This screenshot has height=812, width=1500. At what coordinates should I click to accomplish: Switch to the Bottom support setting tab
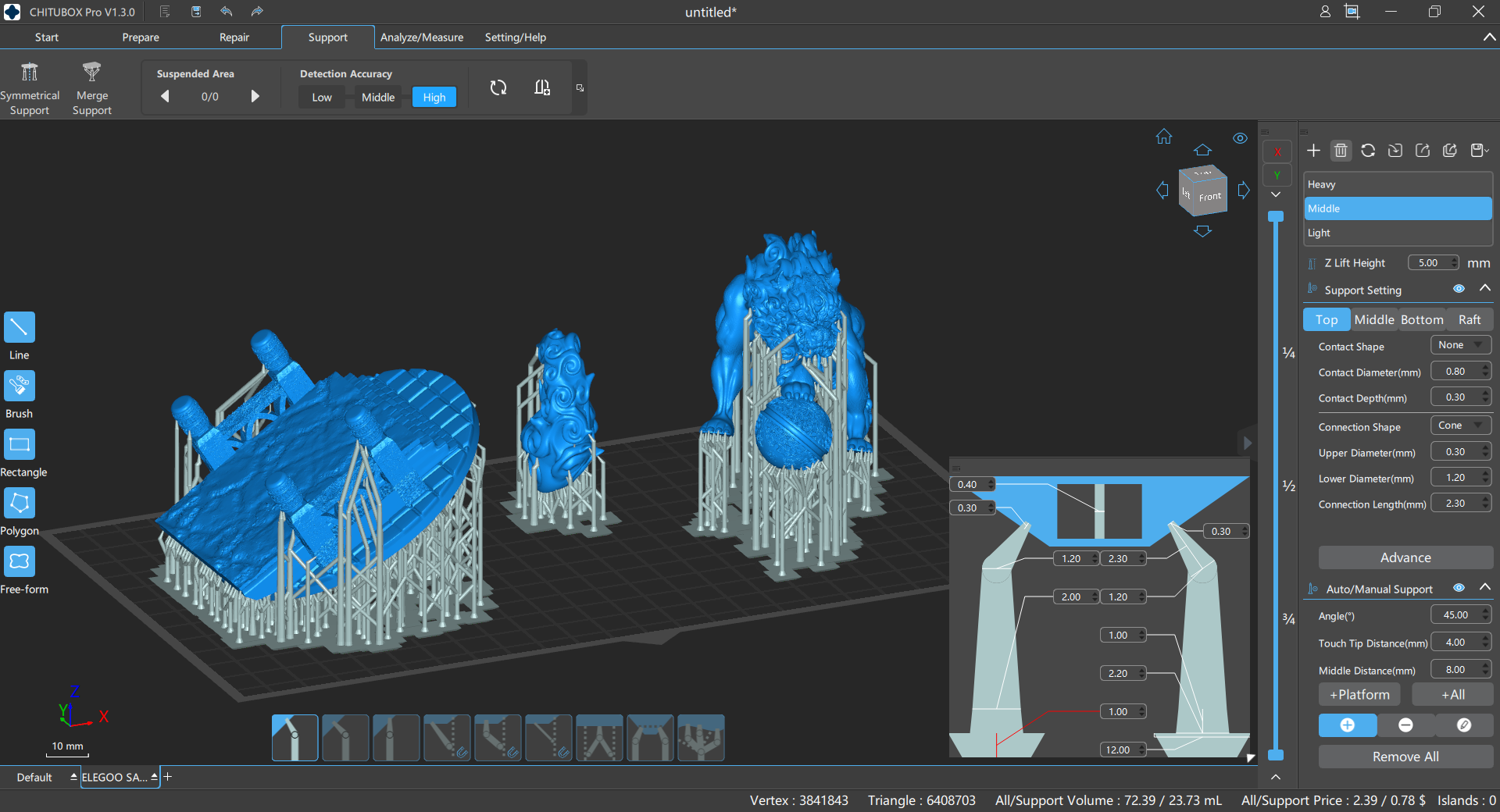tap(1422, 320)
